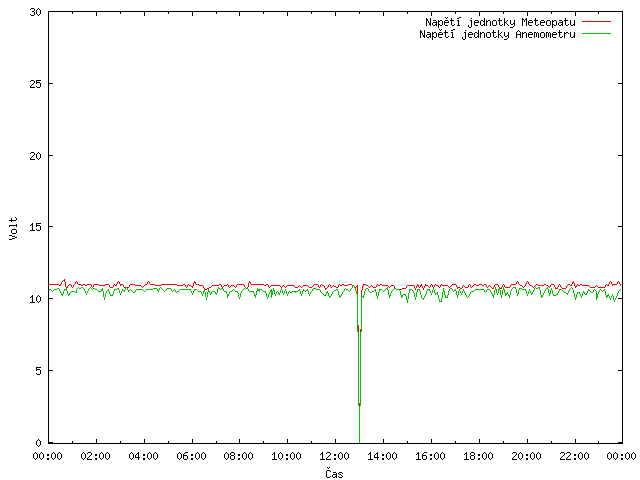The height and width of the screenshot is (480, 640).
Task: Click the 10:00 time tick label
Action: click(x=287, y=456)
